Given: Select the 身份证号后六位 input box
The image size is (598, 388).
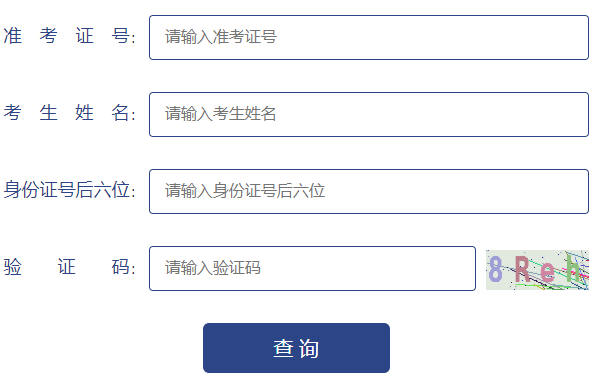Looking at the screenshot, I should click(369, 192).
